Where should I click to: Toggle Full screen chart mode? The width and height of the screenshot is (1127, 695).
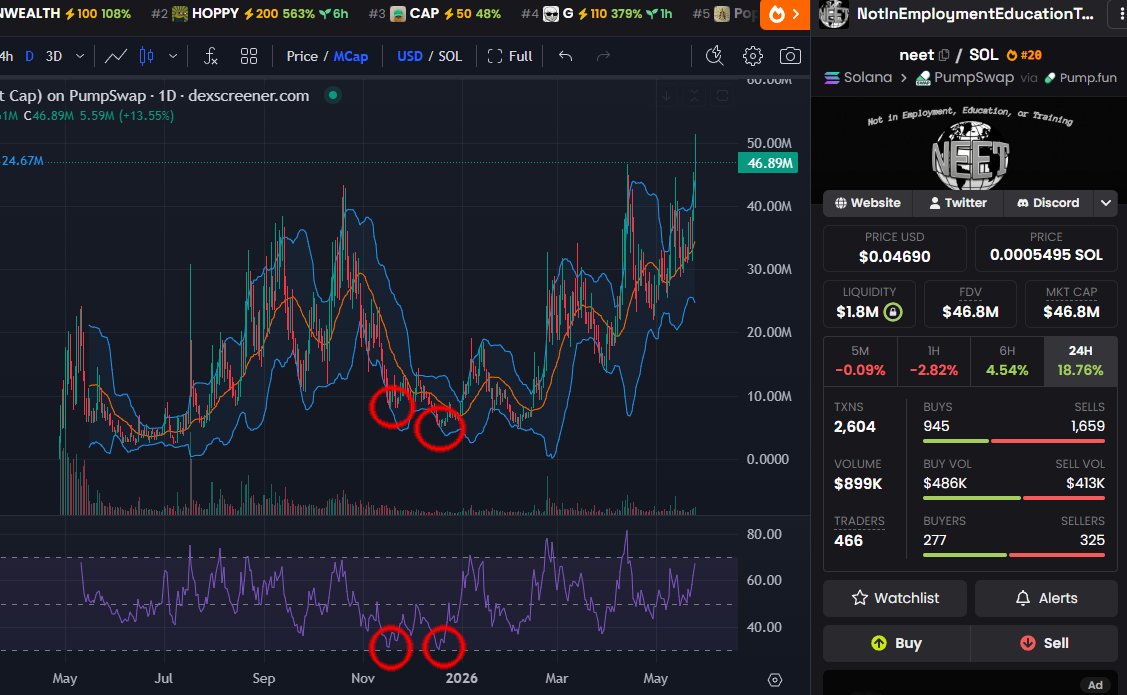point(510,56)
